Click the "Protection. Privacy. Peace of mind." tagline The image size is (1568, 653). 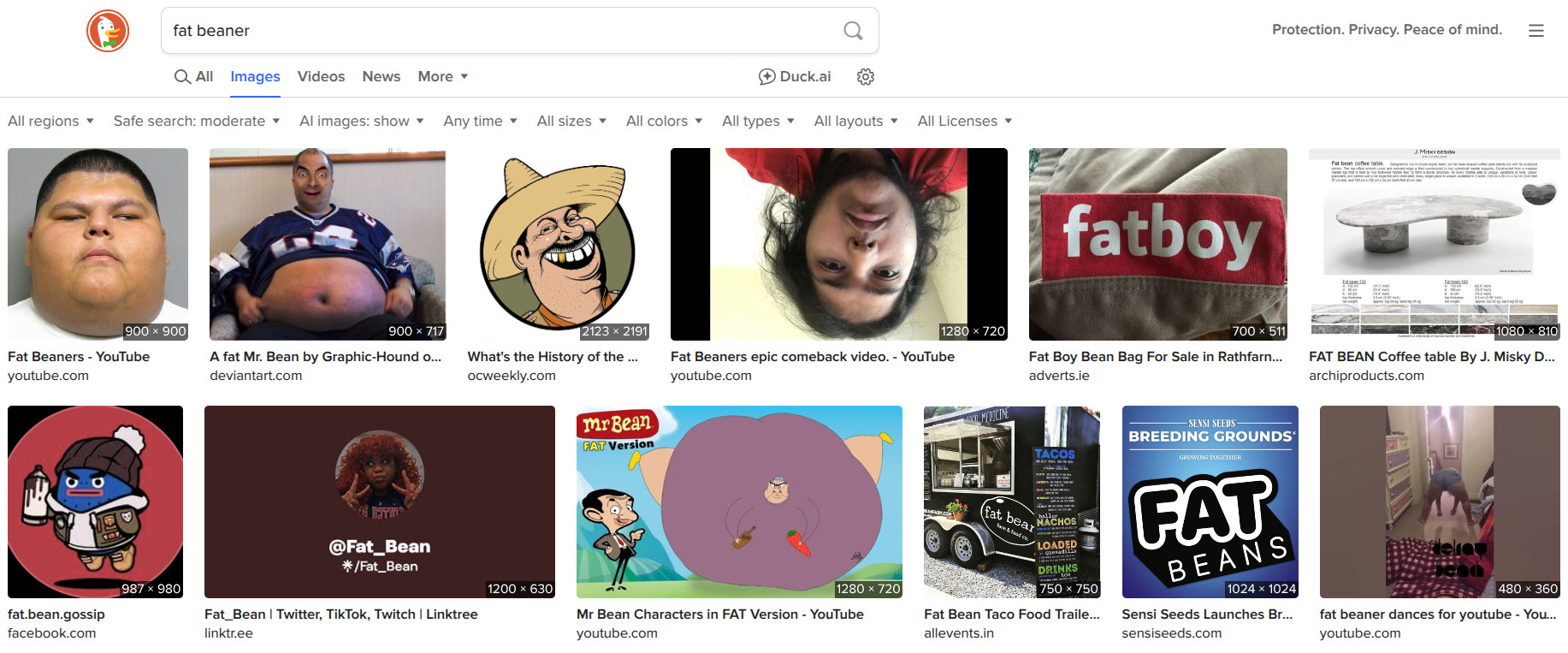point(1387,30)
